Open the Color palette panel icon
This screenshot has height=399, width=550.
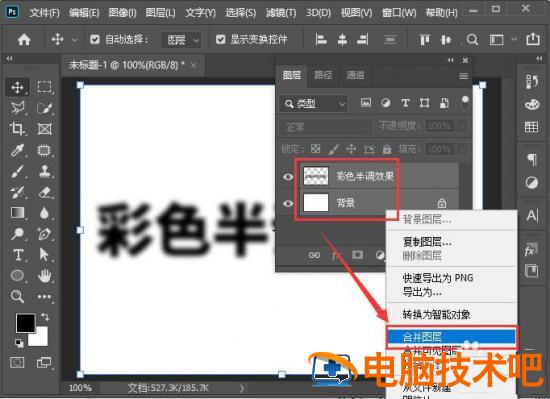pyautogui.click(x=532, y=104)
